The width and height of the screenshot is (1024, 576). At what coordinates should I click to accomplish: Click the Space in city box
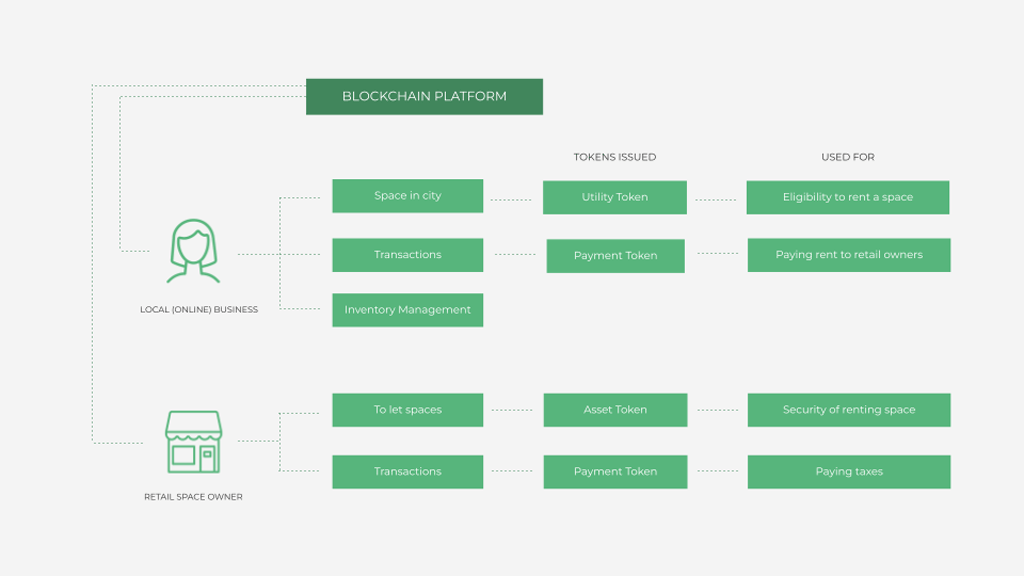pyautogui.click(x=407, y=196)
